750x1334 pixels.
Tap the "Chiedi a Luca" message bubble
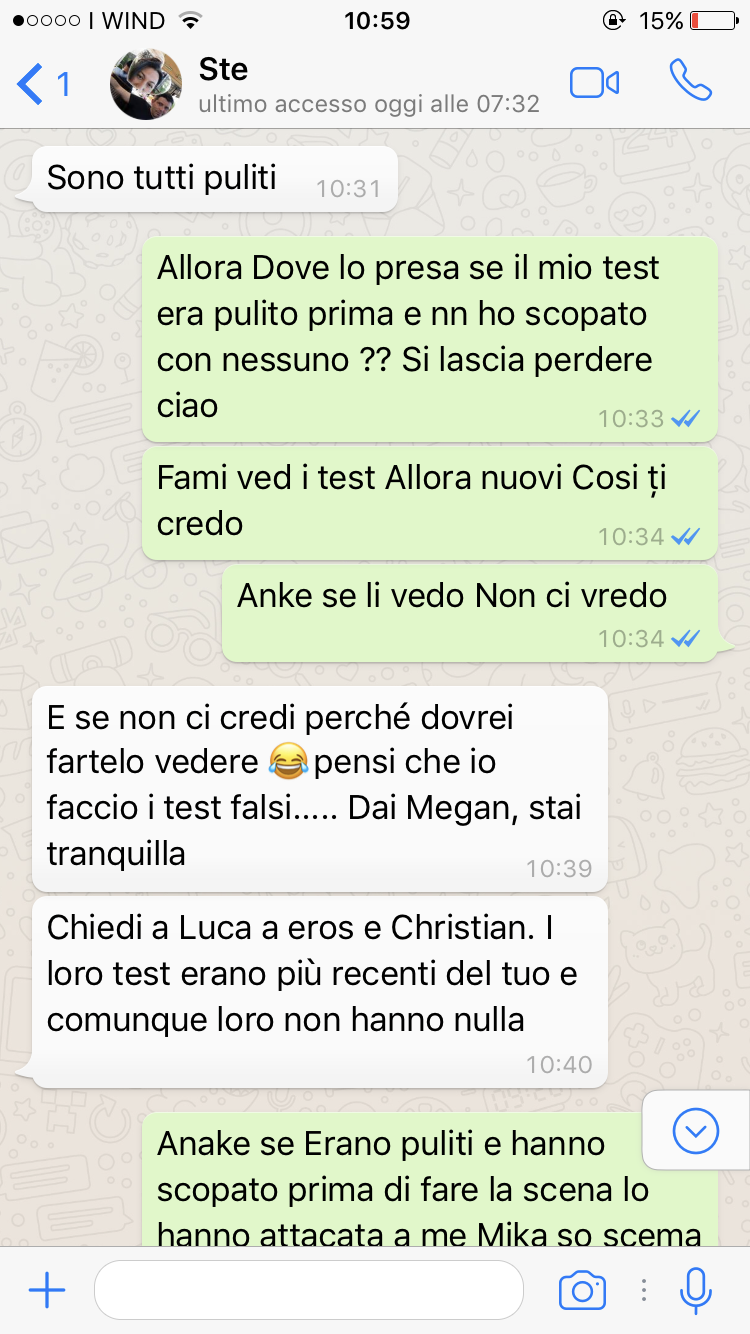tap(320, 991)
